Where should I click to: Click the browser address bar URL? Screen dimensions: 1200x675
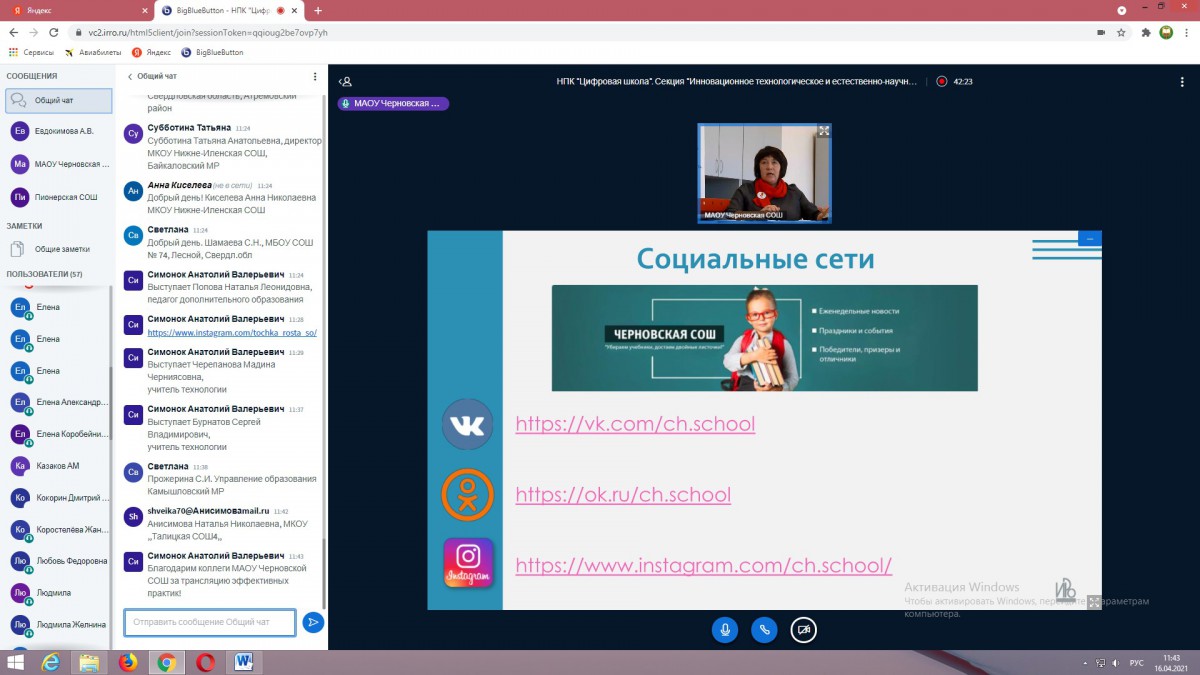[x=208, y=32]
